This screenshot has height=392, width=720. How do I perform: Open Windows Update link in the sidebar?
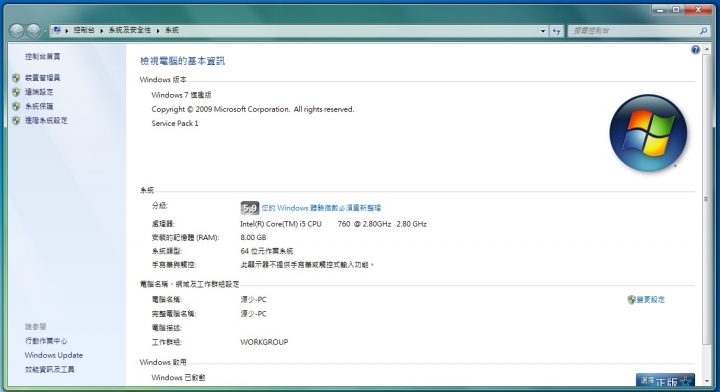click(x=54, y=355)
